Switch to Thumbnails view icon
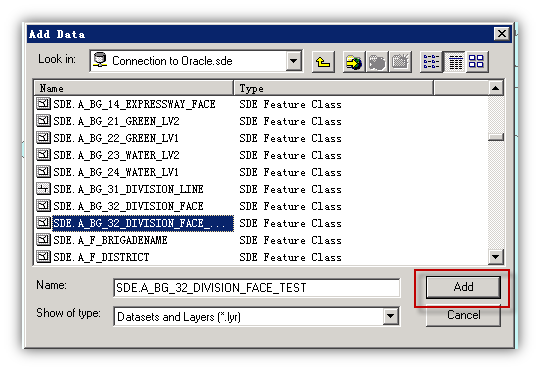Screen dimensions: 540x371 (x=477, y=62)
